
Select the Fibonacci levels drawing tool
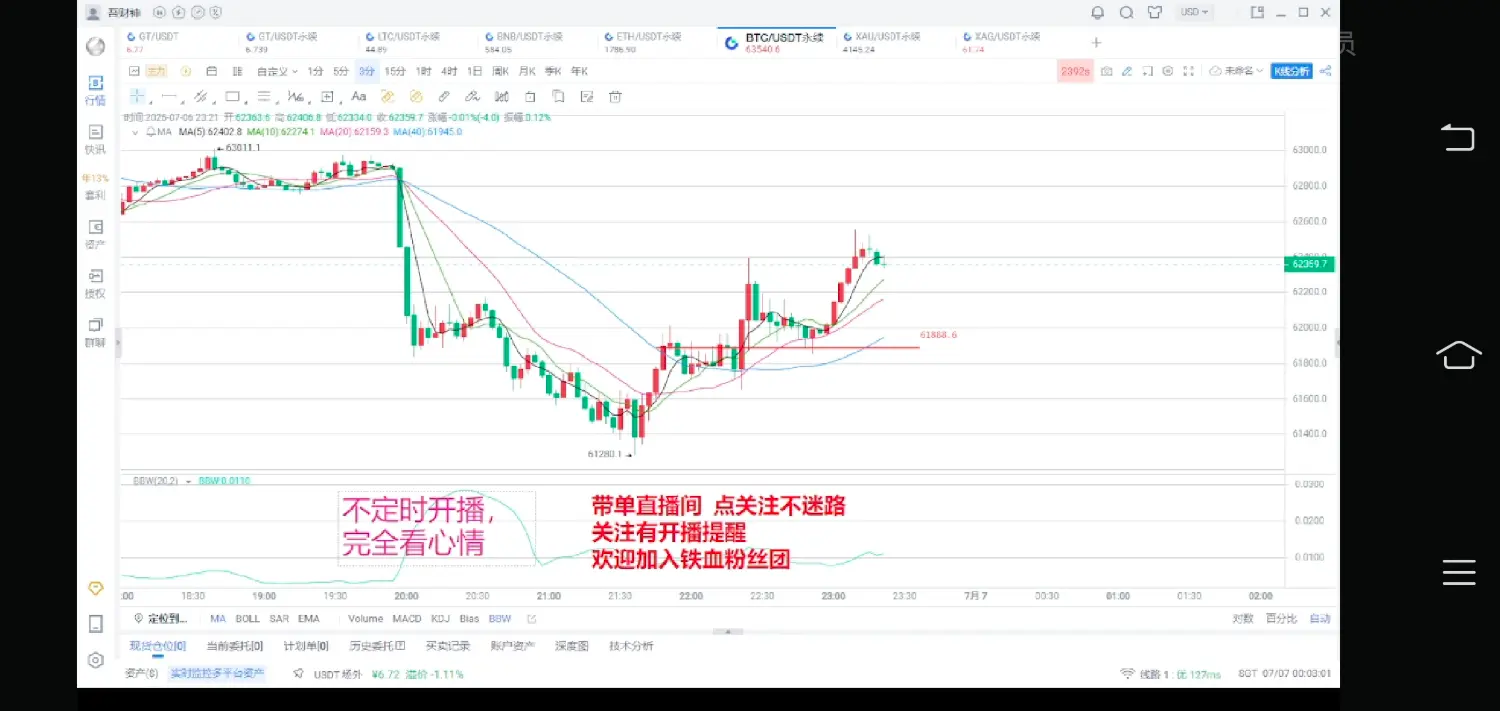tap(264, 97)
